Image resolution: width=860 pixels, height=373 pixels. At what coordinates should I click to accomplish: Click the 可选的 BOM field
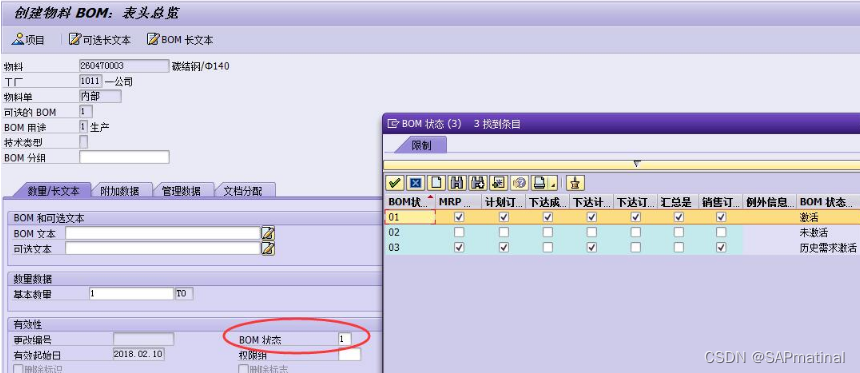(86, 111)
